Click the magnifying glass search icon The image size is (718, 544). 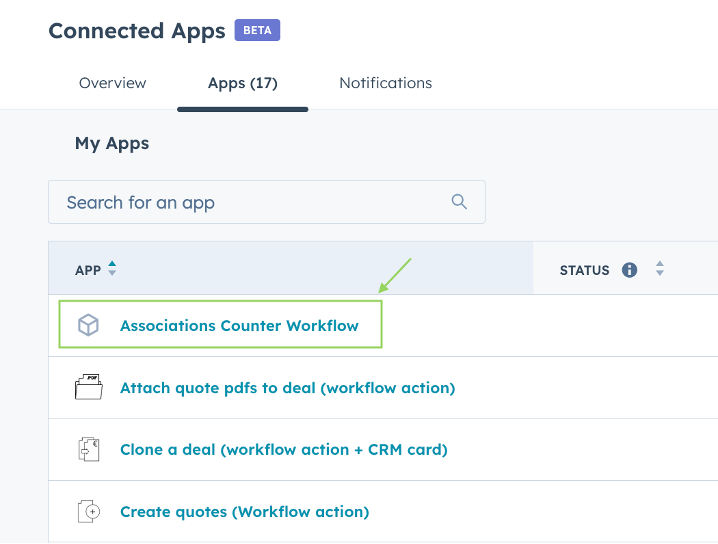459,202
